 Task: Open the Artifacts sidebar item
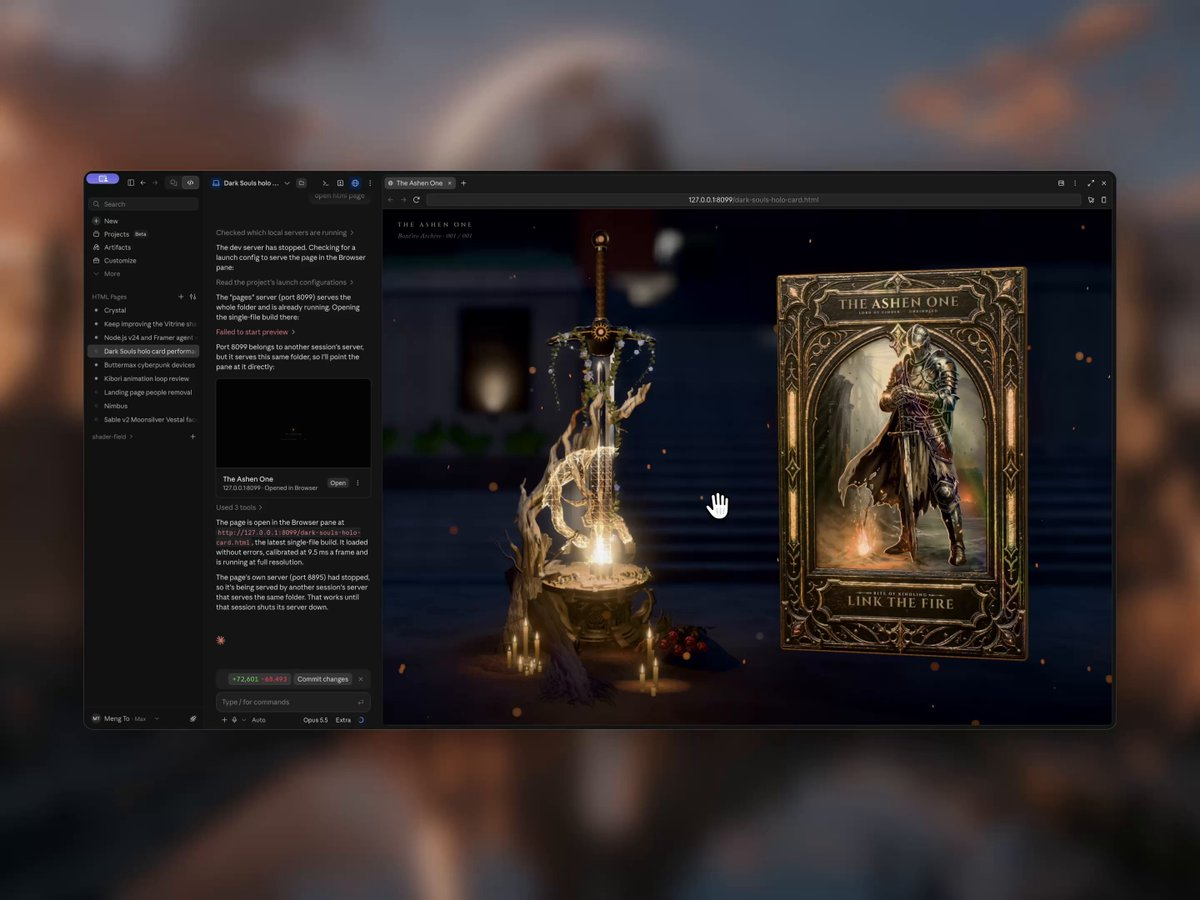point(117,247)
